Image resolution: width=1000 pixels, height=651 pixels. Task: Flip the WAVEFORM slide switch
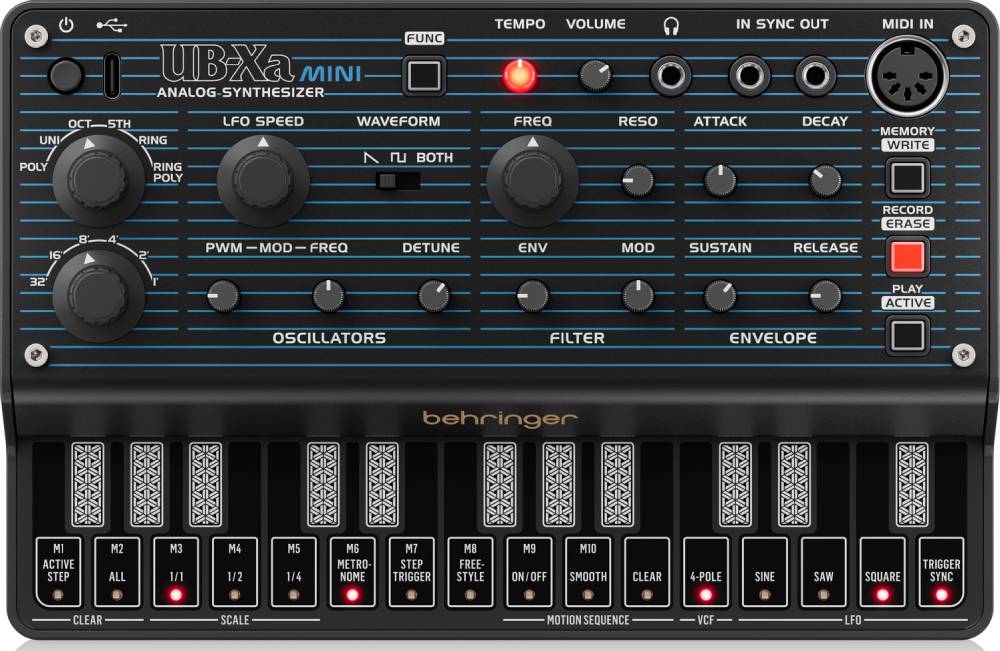pyautogui.click(x=399, y=181)
